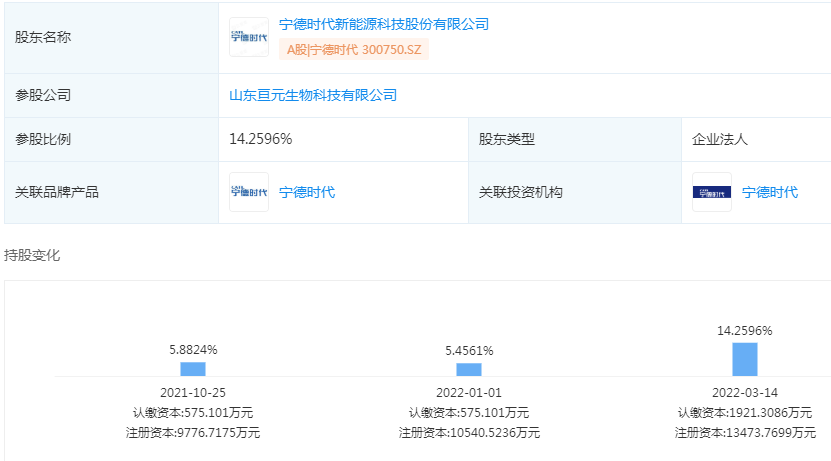Click the 关联投资机构 label cell
This screenshot has height=461, width=831.
pyautogui.click(x=574, y=192)
